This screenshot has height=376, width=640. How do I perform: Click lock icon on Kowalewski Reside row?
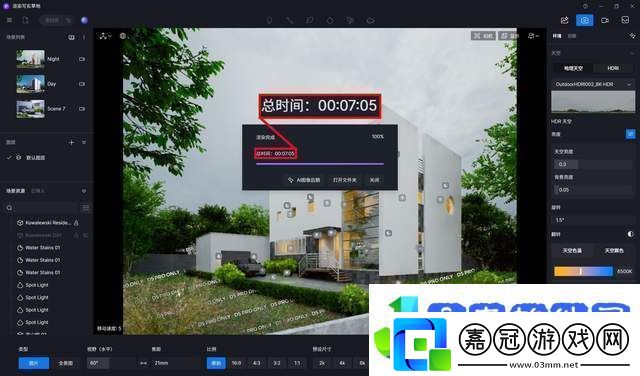tap(76, 223)
